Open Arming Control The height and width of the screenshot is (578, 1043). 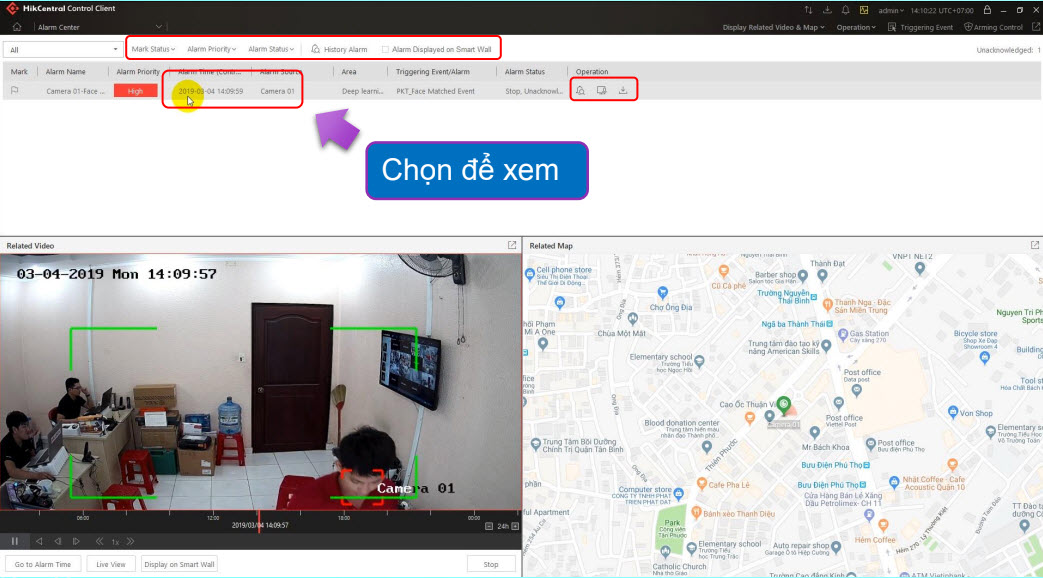click(x=993, y=27)
